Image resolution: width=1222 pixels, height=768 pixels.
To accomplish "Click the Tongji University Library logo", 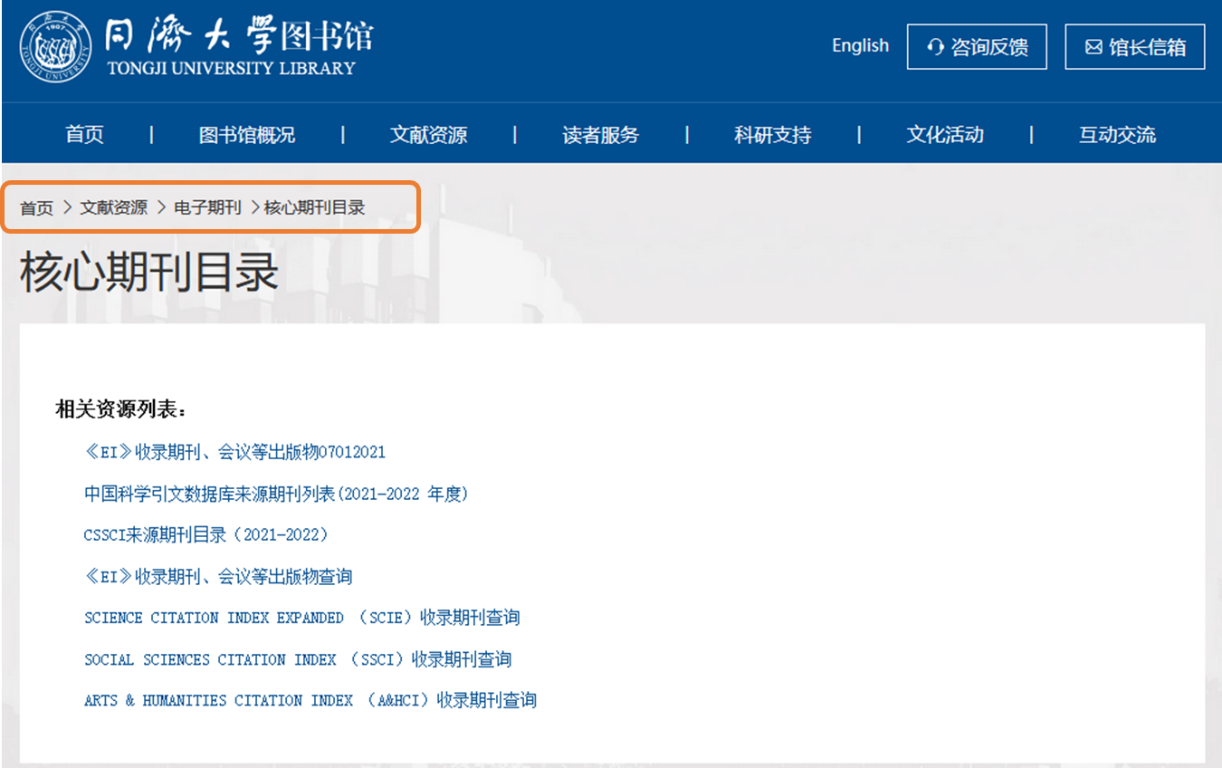I will click(x=196, y=47).
